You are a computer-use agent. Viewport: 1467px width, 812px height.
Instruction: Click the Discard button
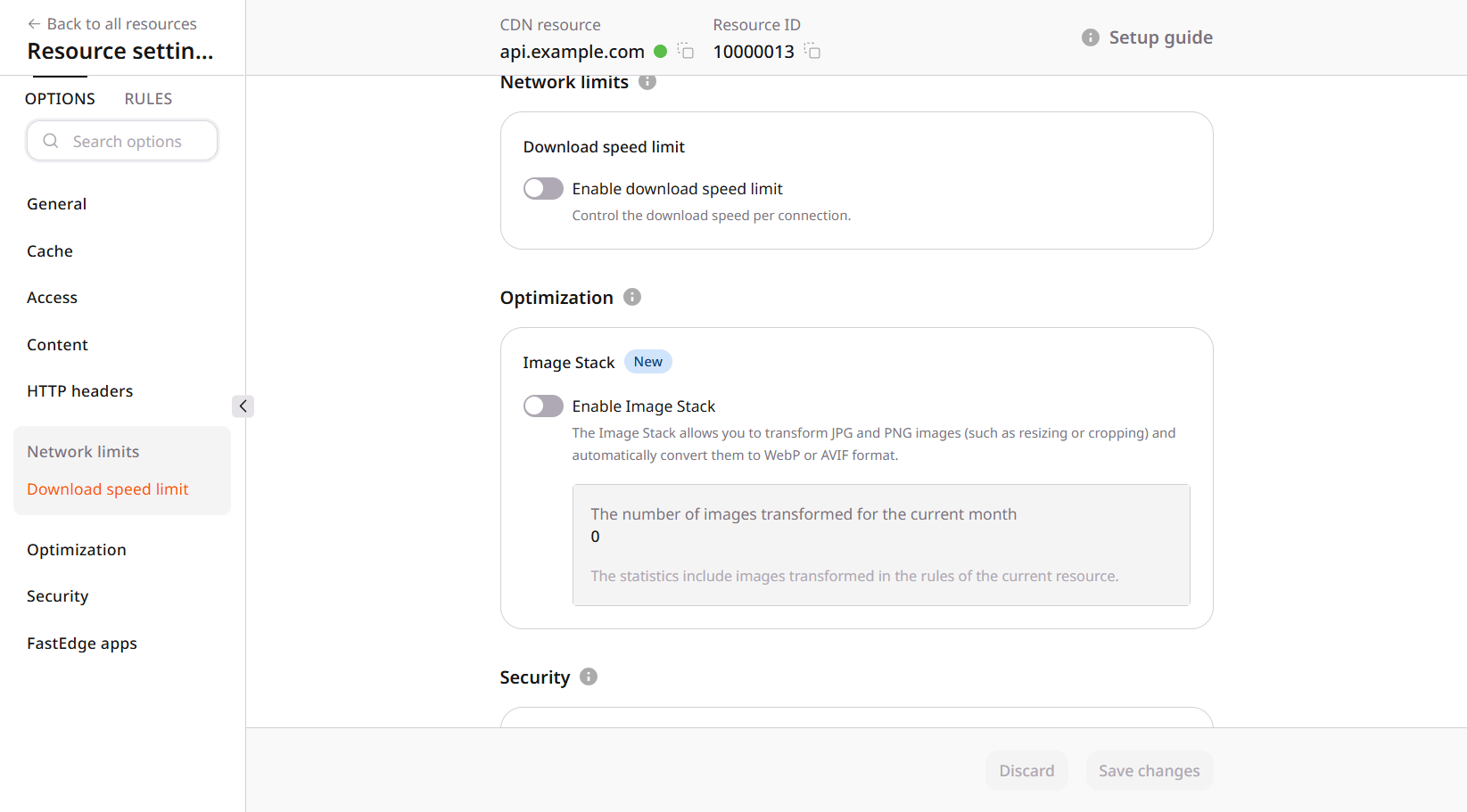(1026, 771)
